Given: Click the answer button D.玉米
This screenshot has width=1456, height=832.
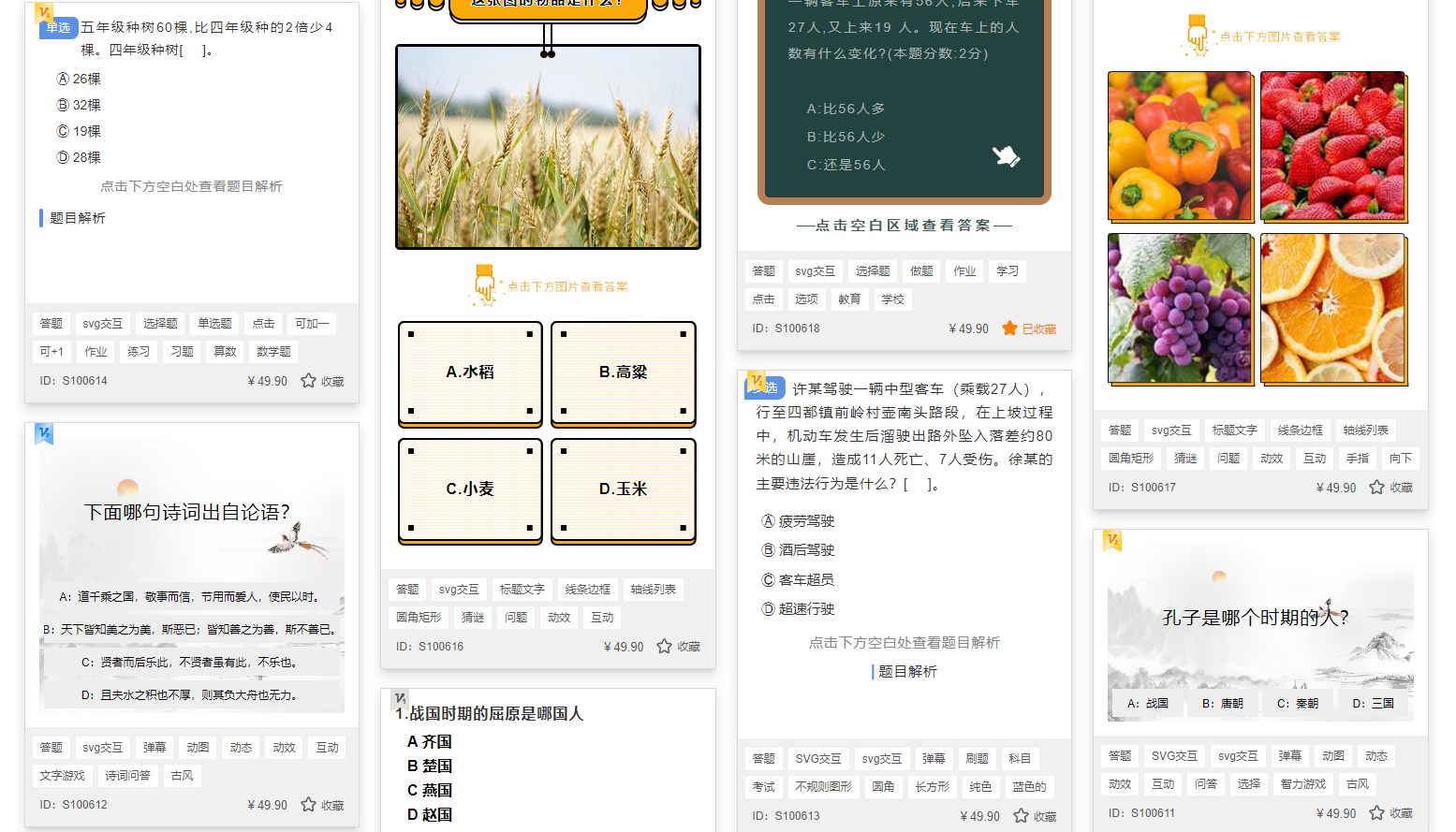Looking at the screenshot, I should pos(623,489).
